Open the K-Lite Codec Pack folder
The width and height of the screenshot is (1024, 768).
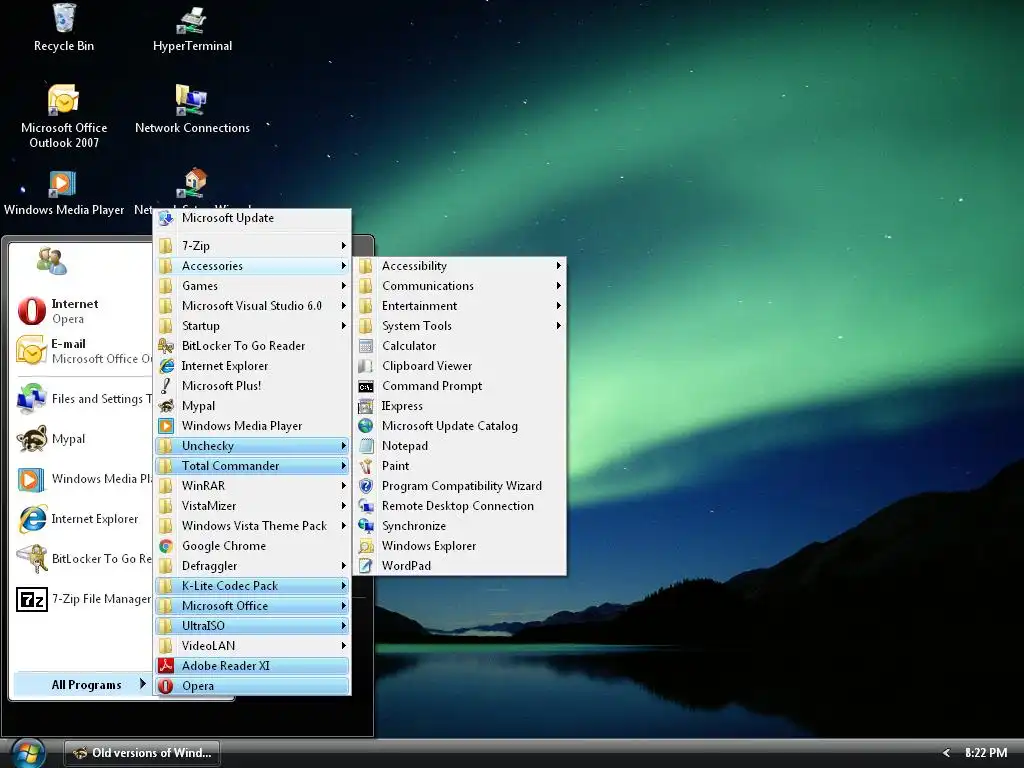252,586
